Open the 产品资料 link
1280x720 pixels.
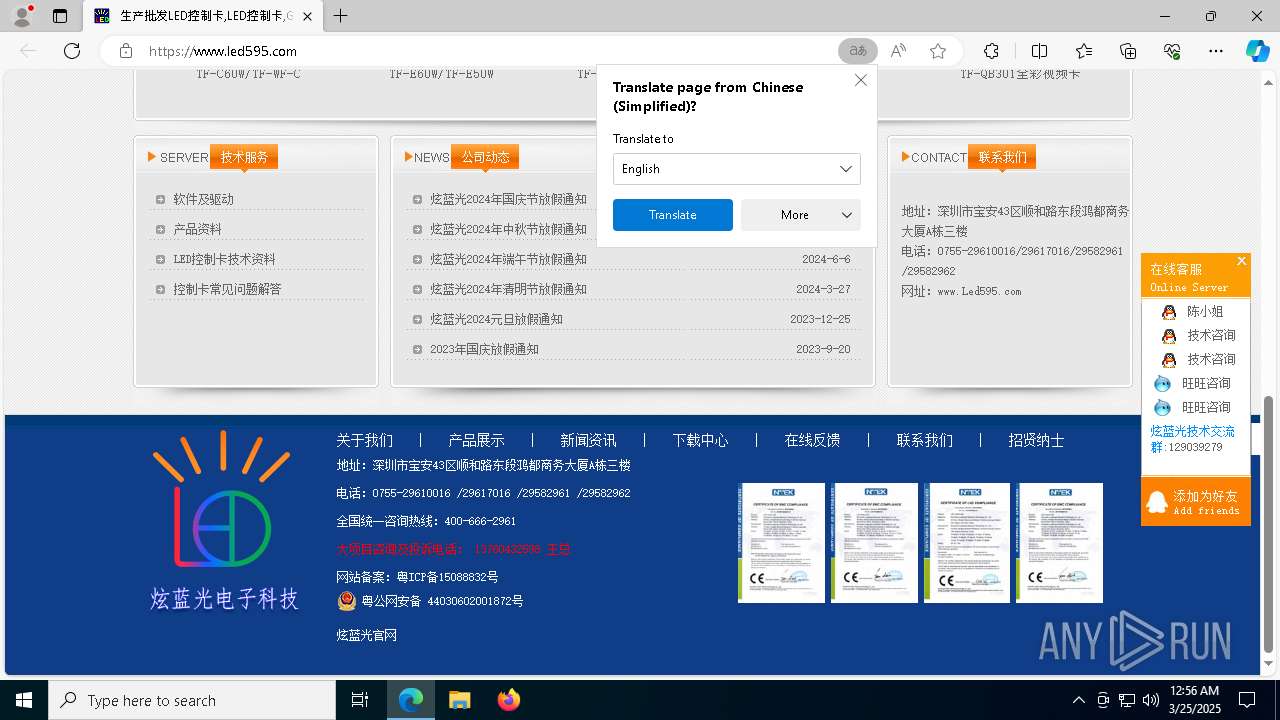197,229
